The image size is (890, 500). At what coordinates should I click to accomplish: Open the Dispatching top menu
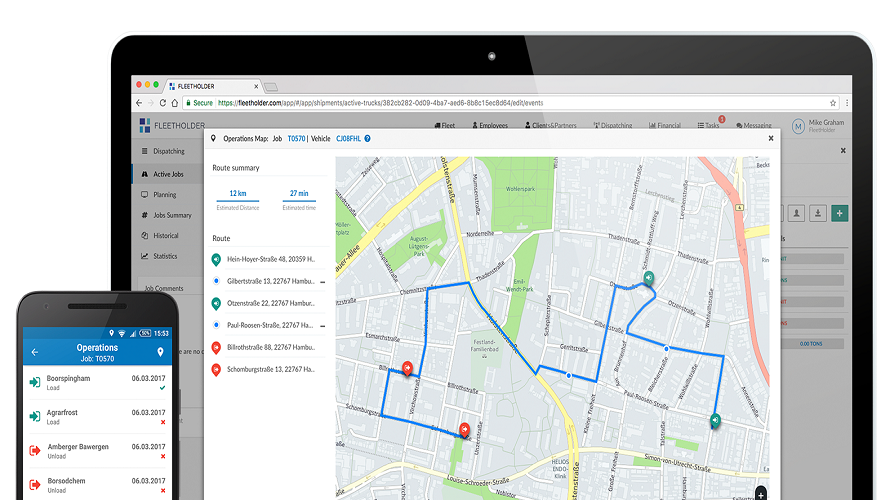(613, 125)
